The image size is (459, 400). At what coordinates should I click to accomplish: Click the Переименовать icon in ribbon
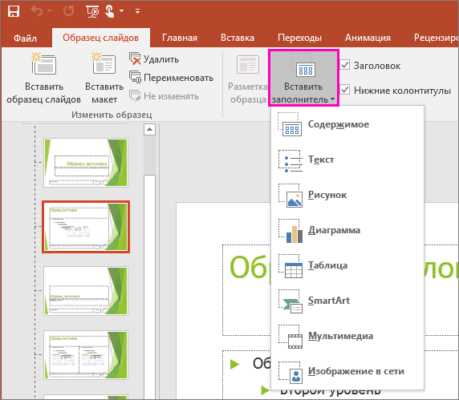[x=135, y=77]
